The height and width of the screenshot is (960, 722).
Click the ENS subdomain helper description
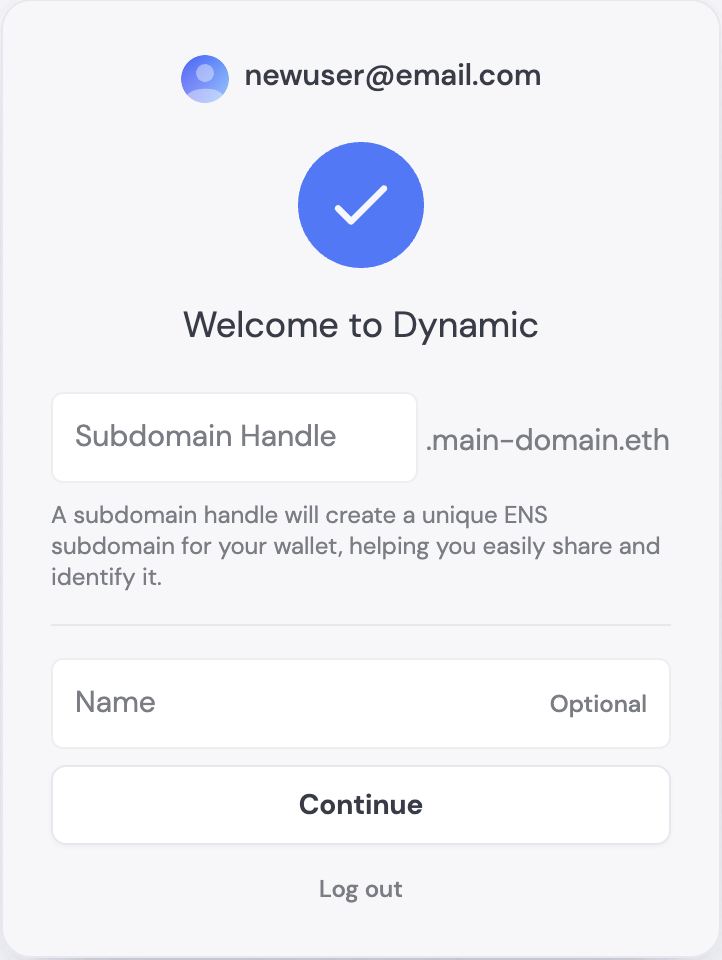point(356,546)
